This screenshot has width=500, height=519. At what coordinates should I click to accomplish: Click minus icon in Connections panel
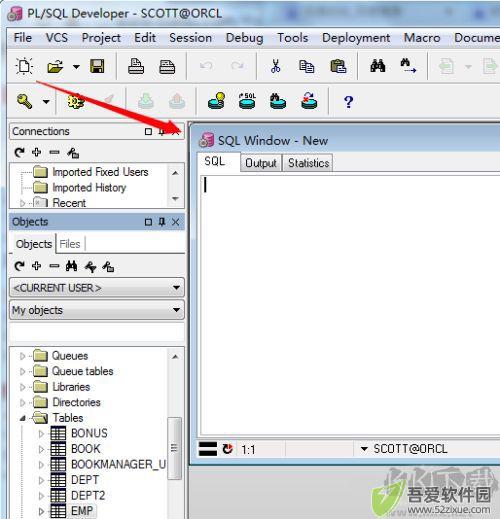click(54, 153)
